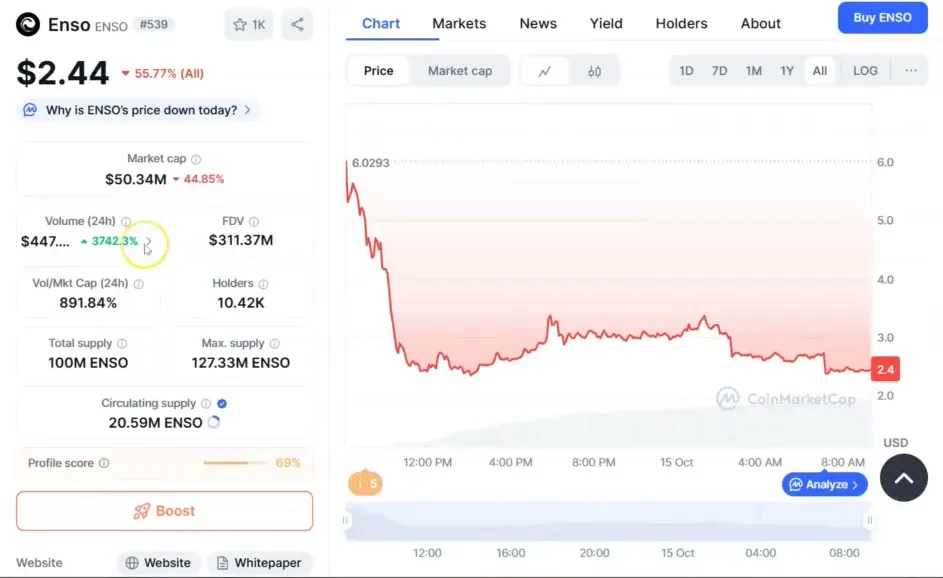Switch to line chart view icon
This screenshot has height=578, width=943.
[x=545, y=71]
